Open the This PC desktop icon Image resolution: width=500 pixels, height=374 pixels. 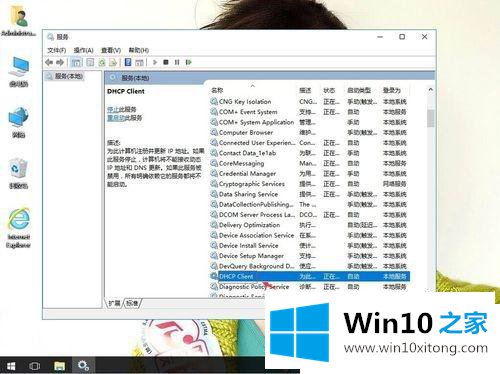pyautogui.click(x=19, y=72)
